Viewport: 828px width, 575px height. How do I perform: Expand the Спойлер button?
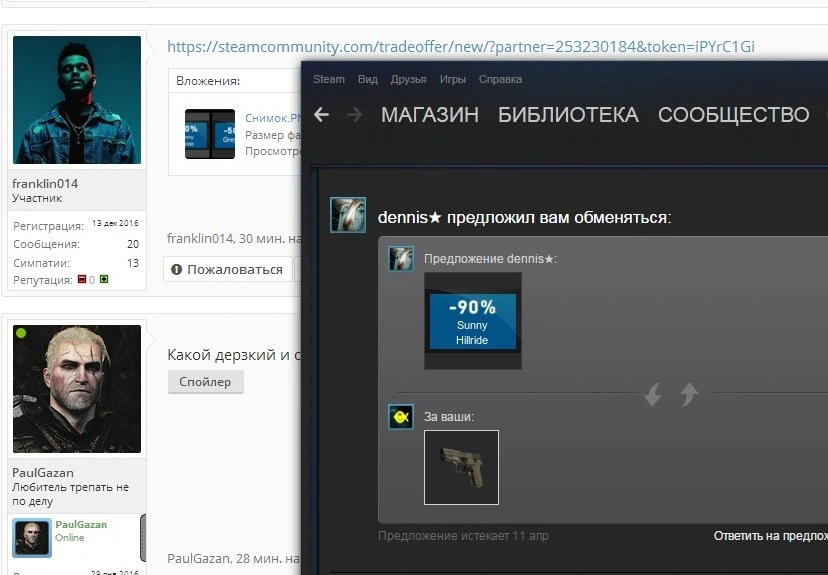tap(205, 382)
